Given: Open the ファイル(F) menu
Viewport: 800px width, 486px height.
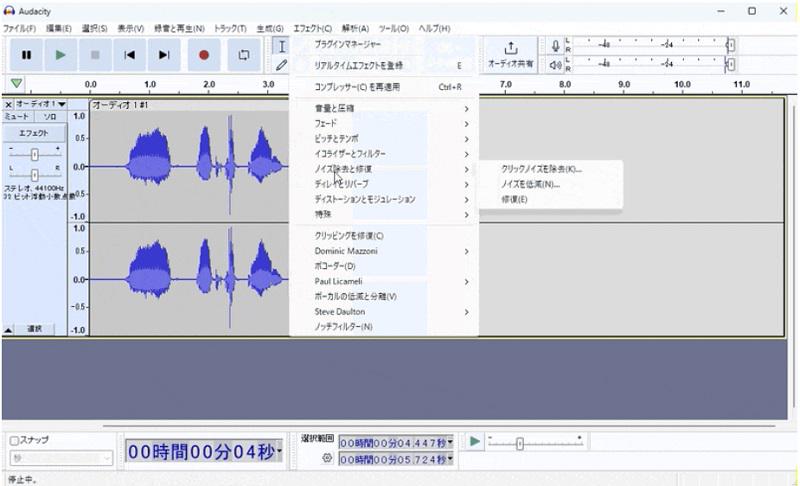Looking at the screenshot, I should point(19,29).
